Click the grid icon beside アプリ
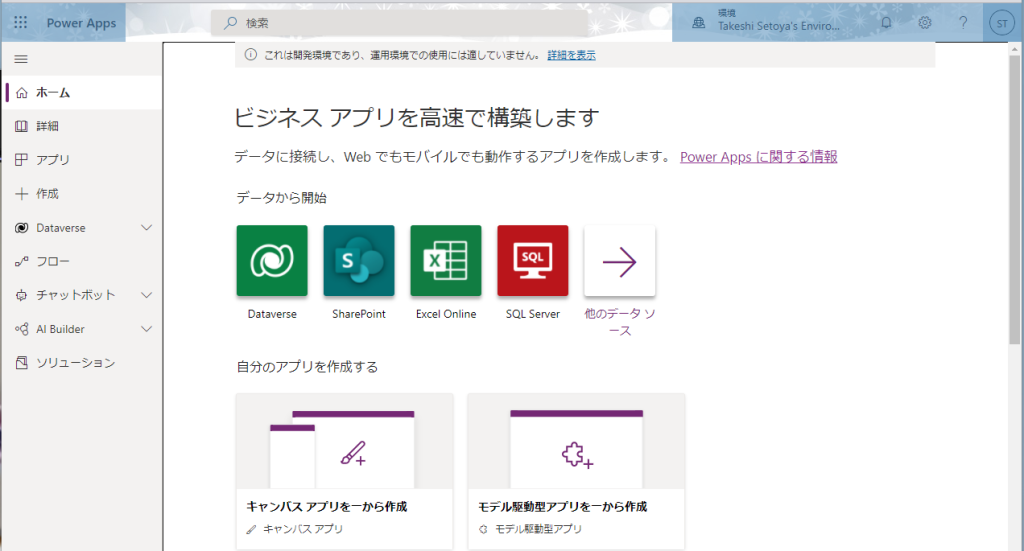 tap(22, 159)
